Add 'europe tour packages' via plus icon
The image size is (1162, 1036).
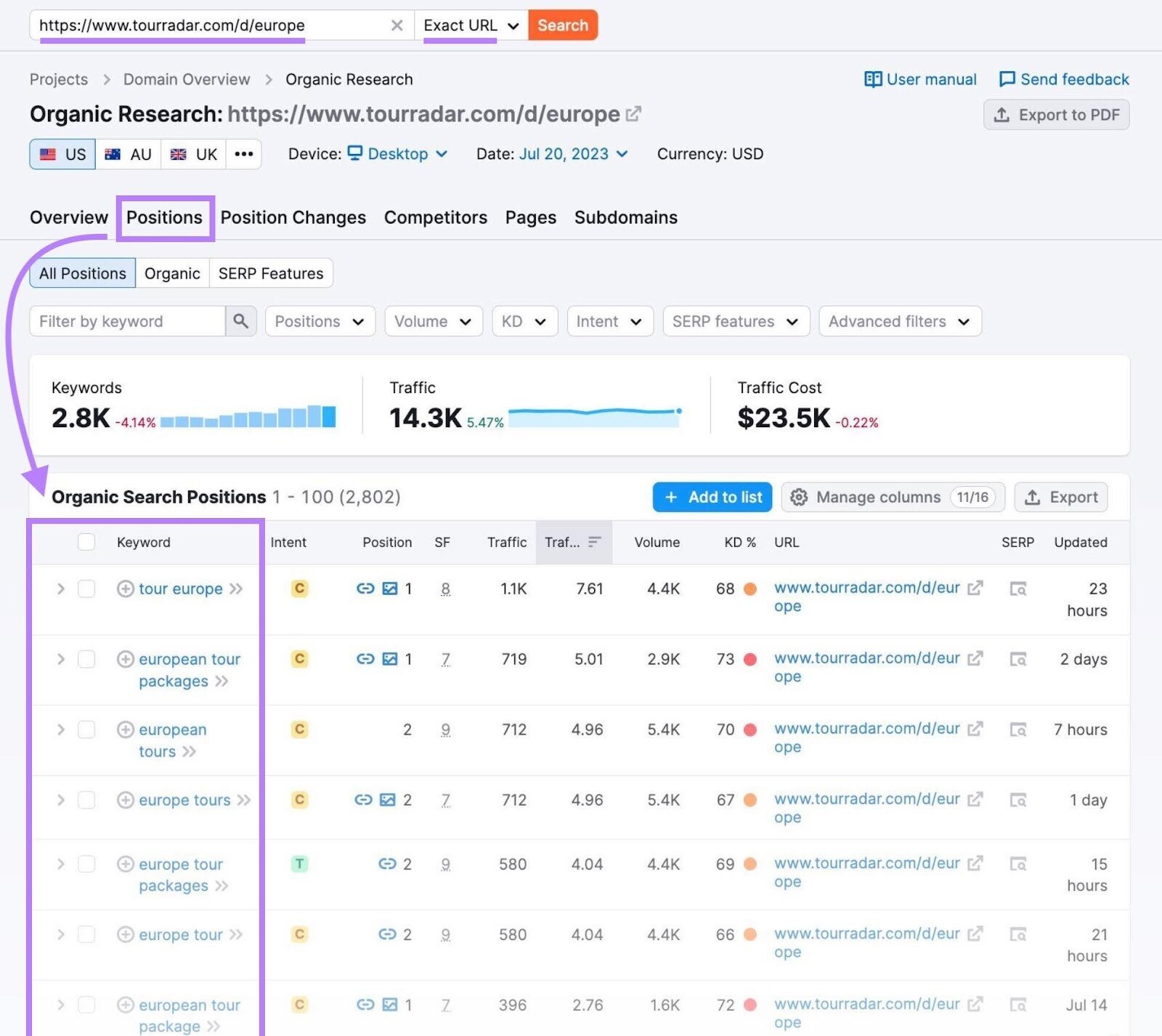125,864
